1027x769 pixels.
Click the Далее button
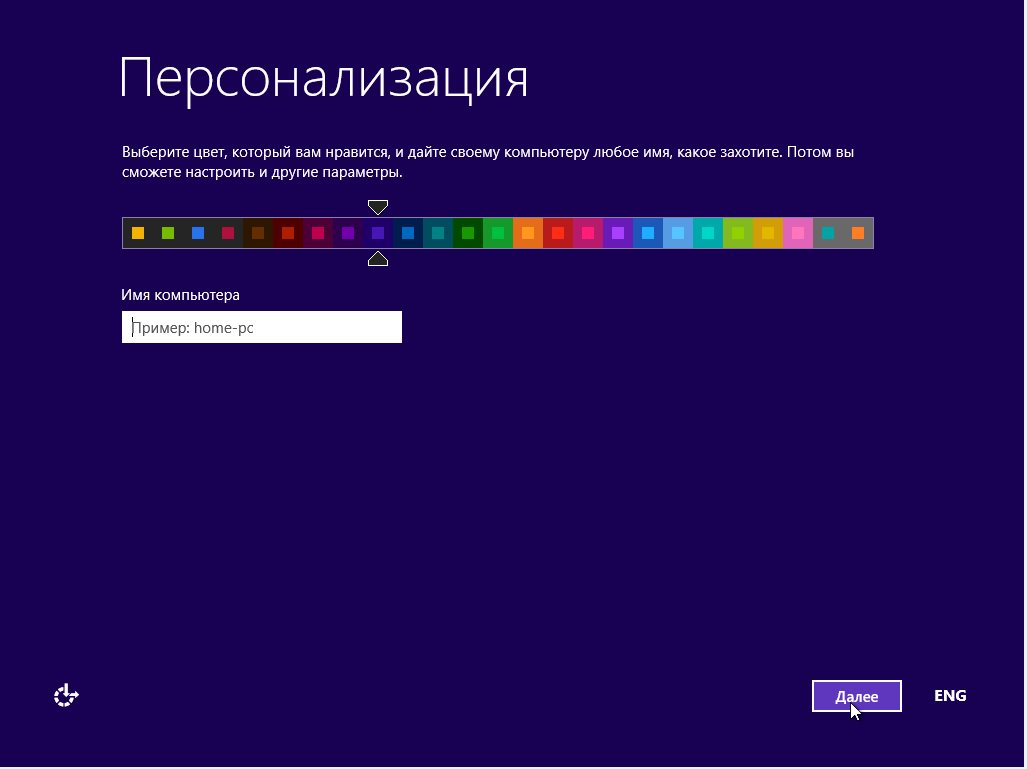[x=859, y=698]
